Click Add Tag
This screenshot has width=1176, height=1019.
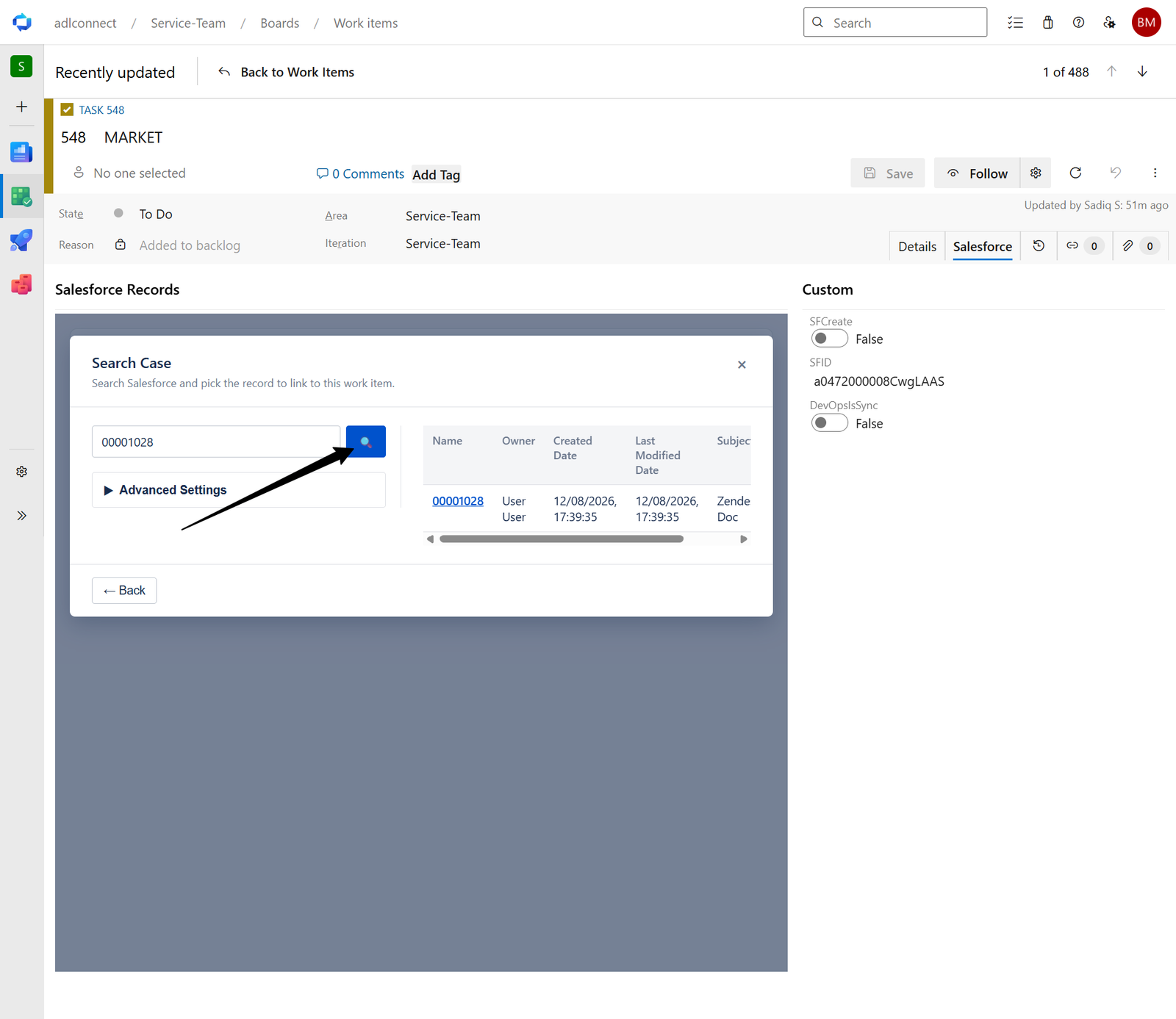[436, 175]
